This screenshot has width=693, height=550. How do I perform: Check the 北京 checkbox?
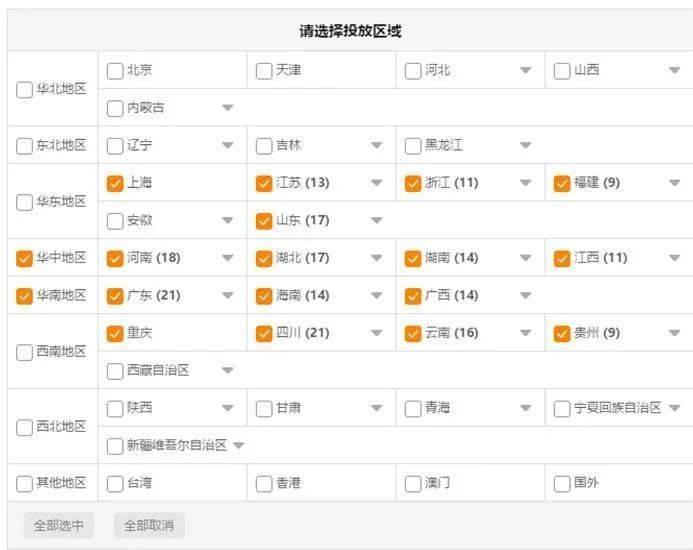tap(115, 71)
